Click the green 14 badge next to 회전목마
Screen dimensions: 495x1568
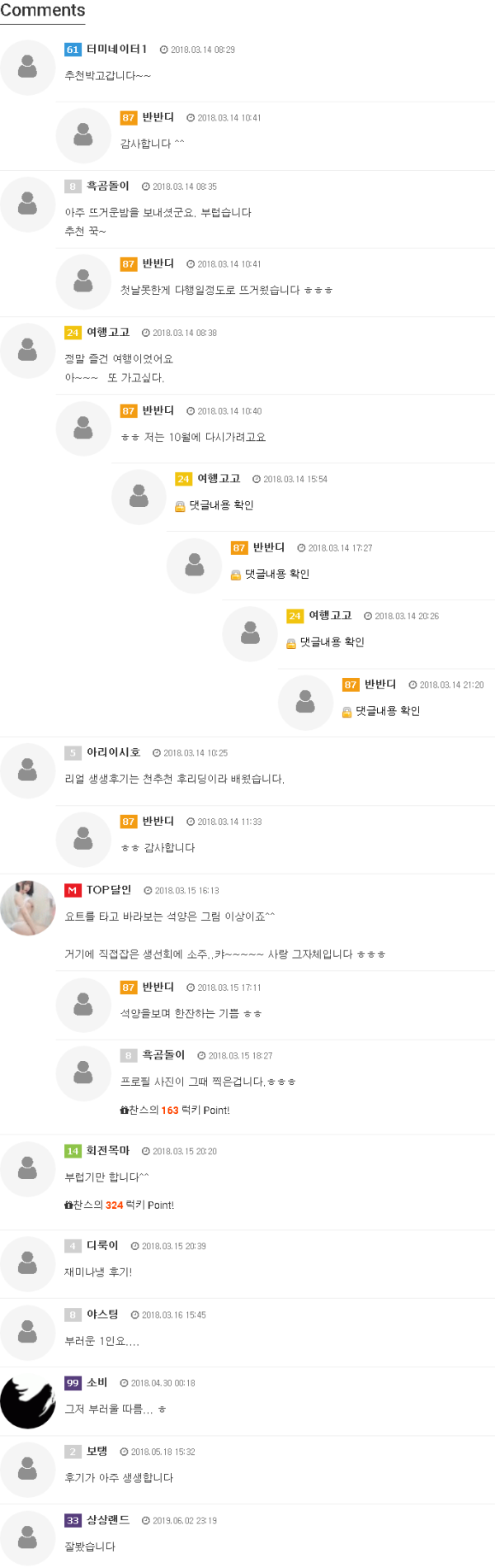[x=72, y=1150]
